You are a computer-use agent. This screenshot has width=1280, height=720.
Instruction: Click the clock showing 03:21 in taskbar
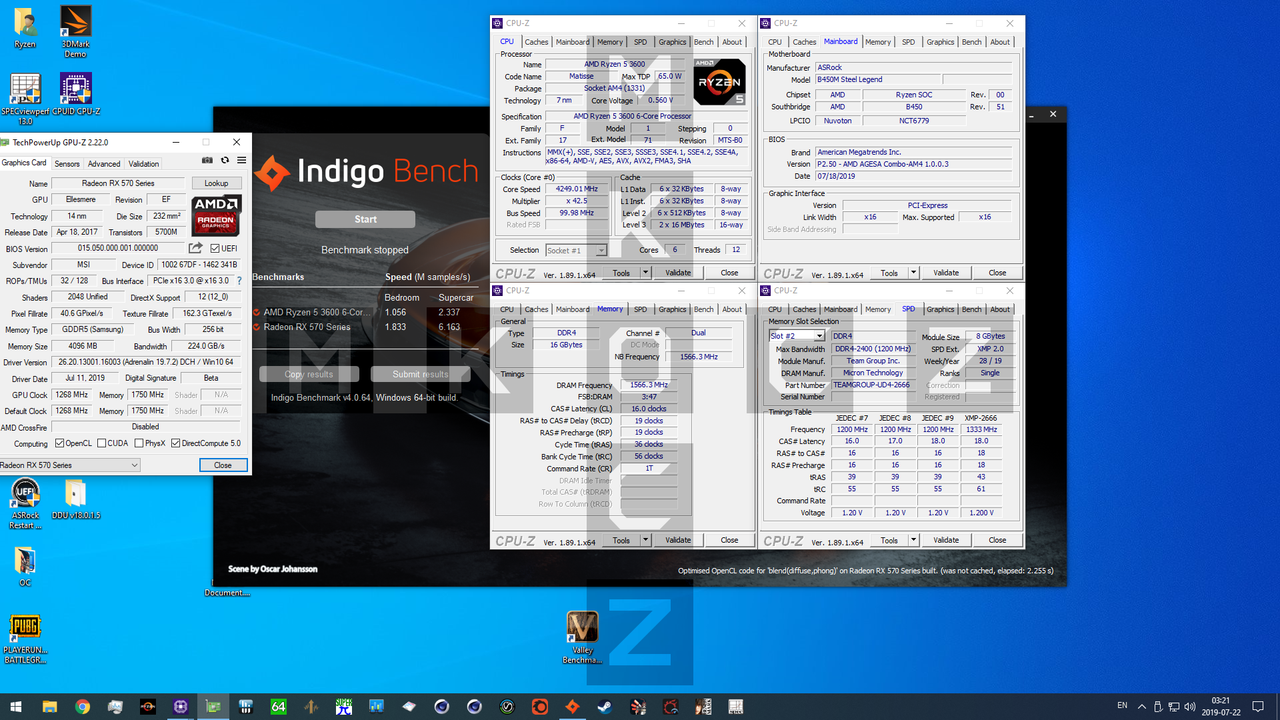1222,706
